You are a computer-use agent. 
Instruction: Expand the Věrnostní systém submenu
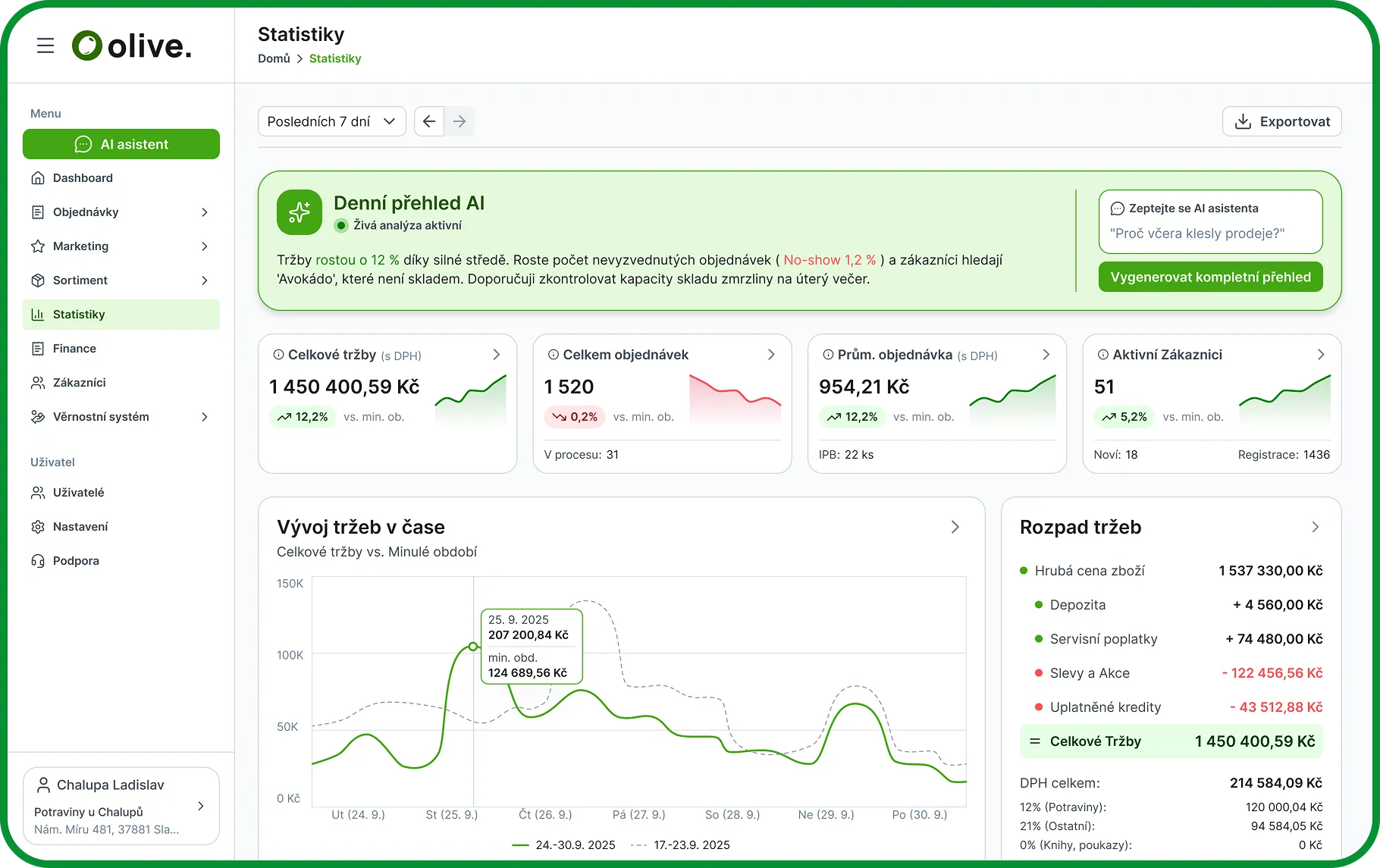pos(204,417)
